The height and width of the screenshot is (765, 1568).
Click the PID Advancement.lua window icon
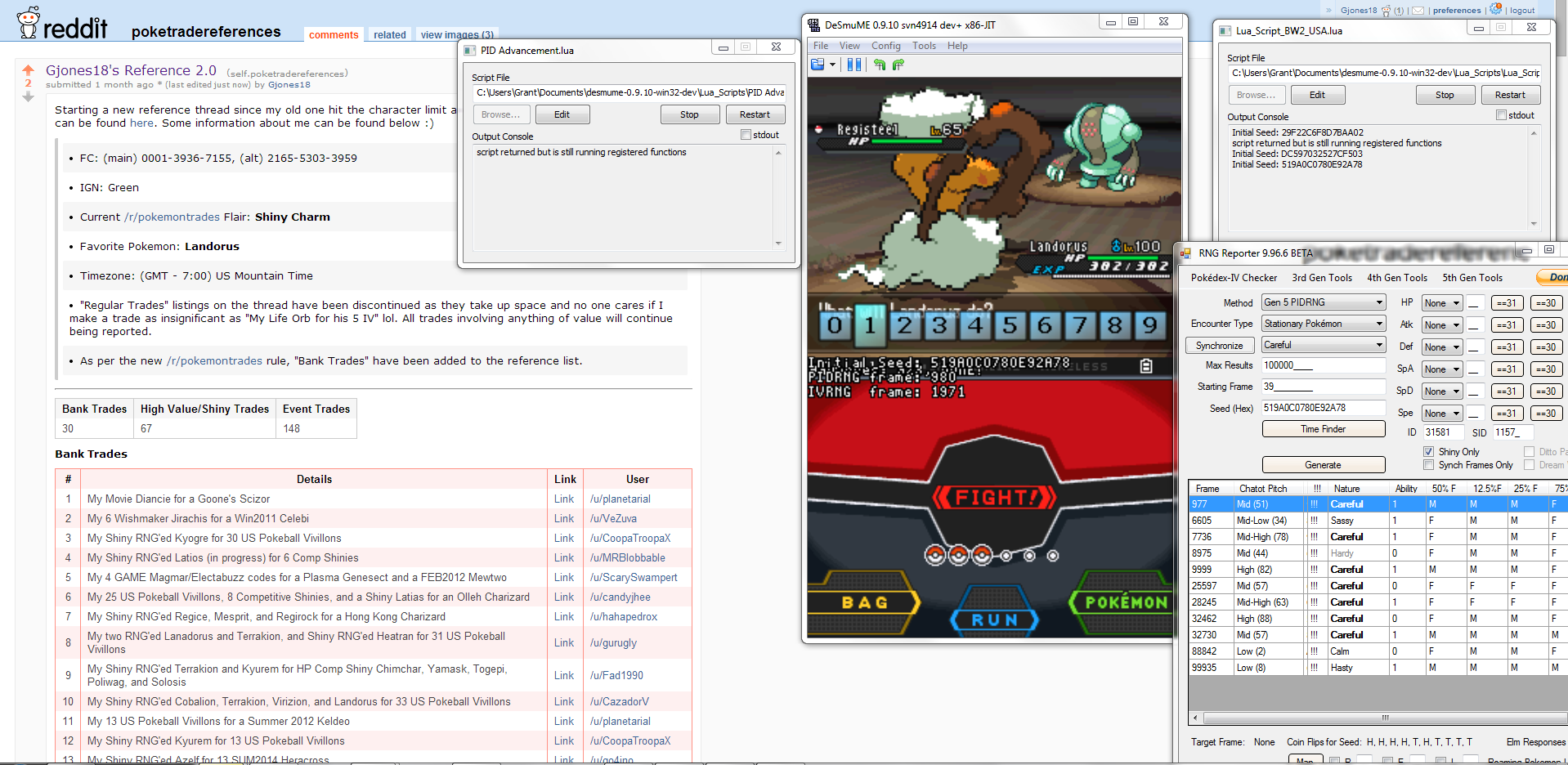click(470, 51)
